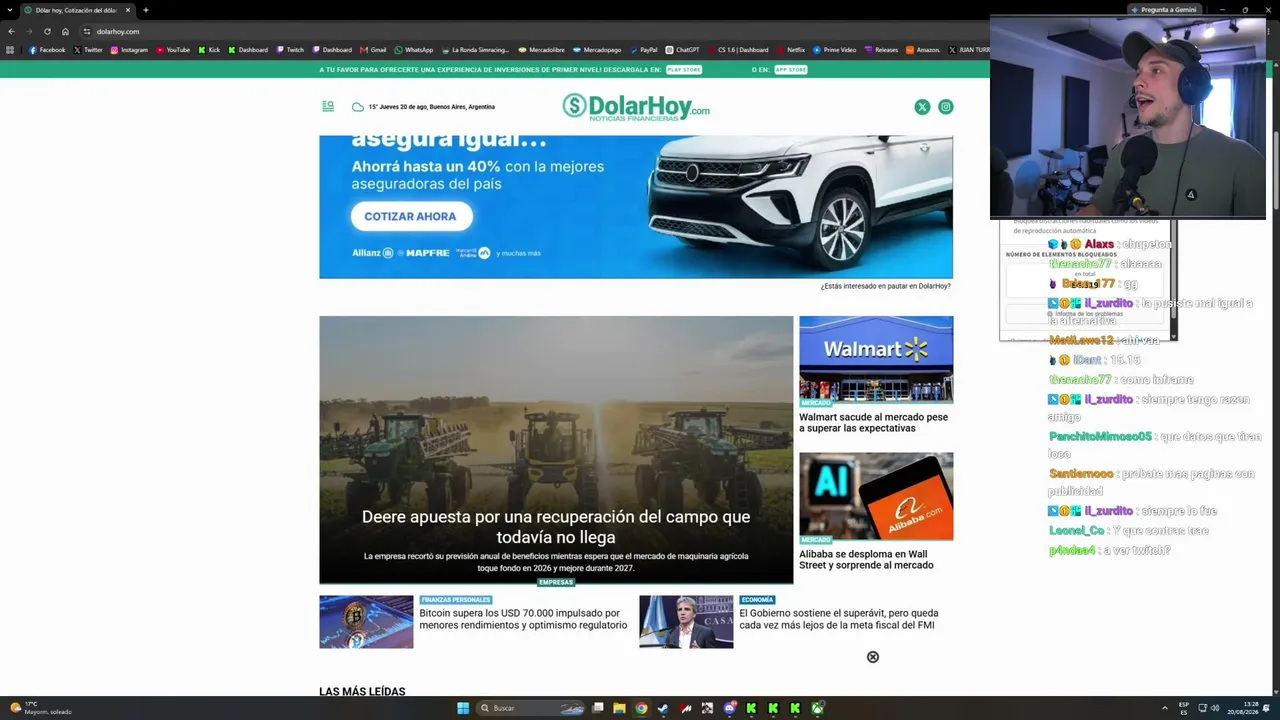Open the Prime Video bookmark
1280x720 pixels.
click(835, 50)
